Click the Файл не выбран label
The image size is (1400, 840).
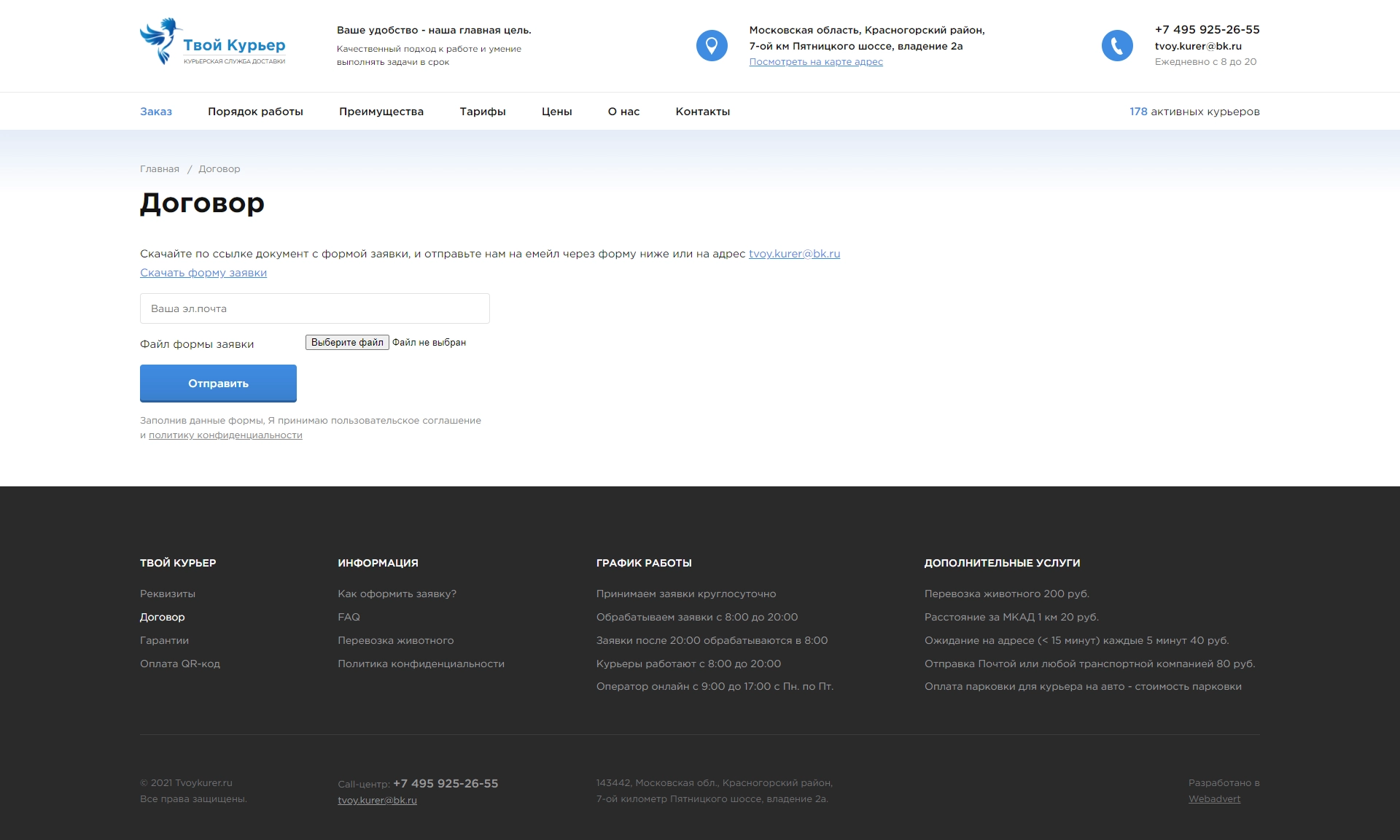click(x=429, y=343)
